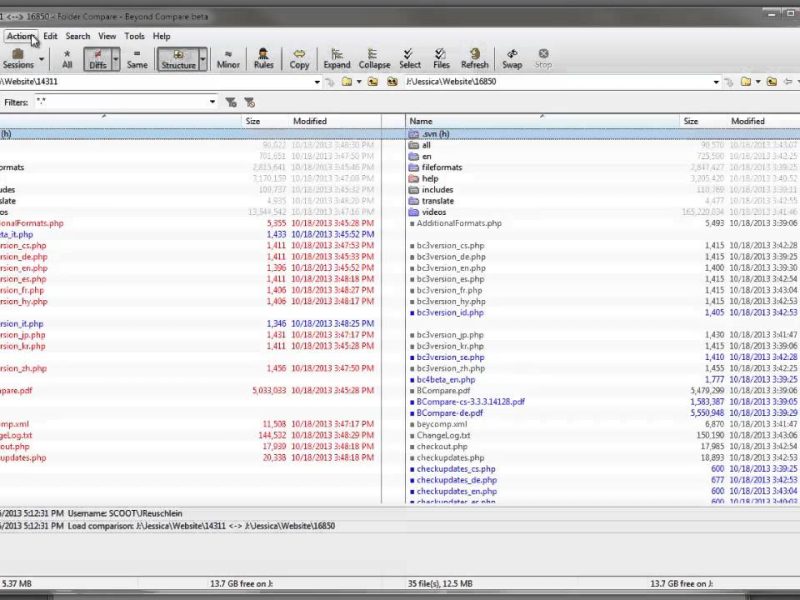The width and height of the screenshot is (800, 600).
Task: Click the left pane browse folder icon
Action: click(347, 82)
